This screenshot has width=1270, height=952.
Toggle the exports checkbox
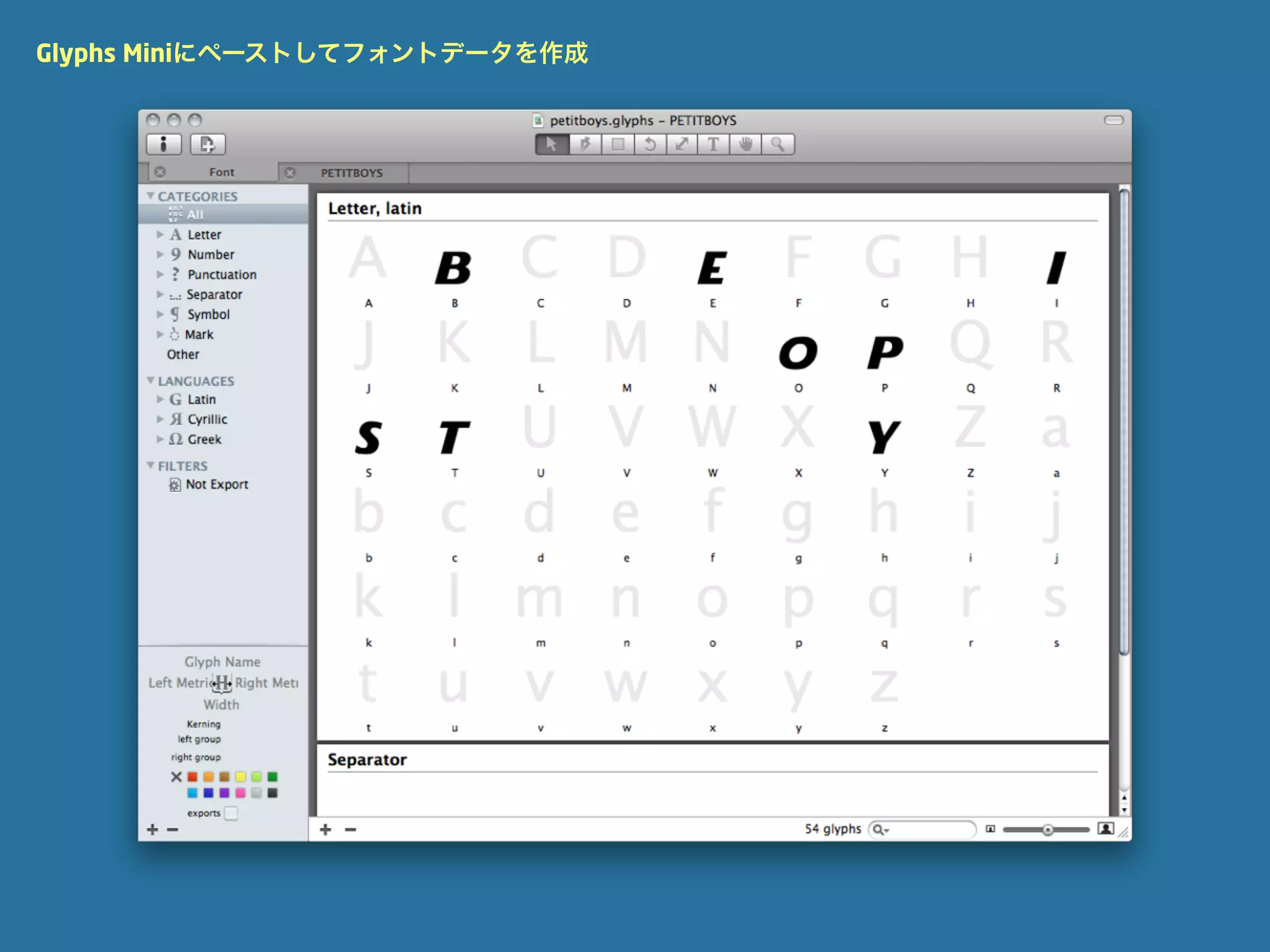coord(231,813)
